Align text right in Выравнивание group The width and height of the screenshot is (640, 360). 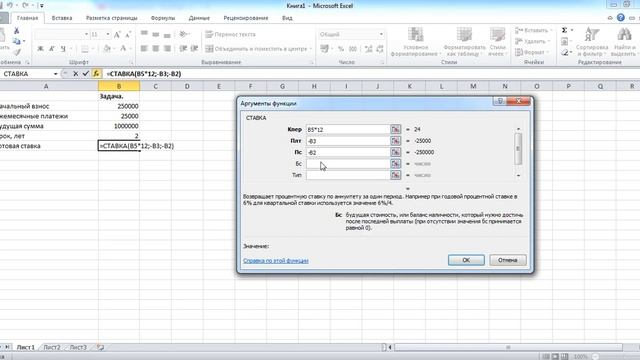point(167,49)
